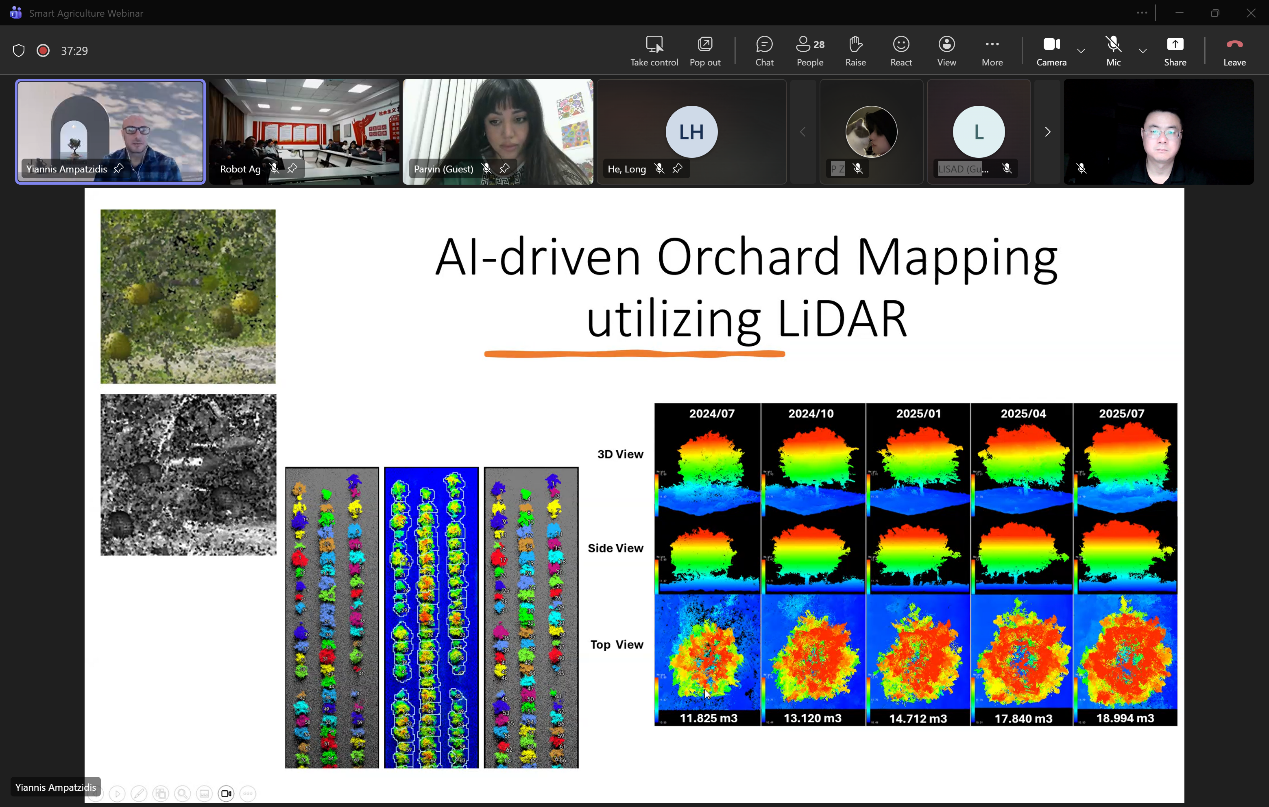Image resolution: width=1269 pixels, height=807 pixels.
Task: Open the React emoji menu
Action: [901, 50]
